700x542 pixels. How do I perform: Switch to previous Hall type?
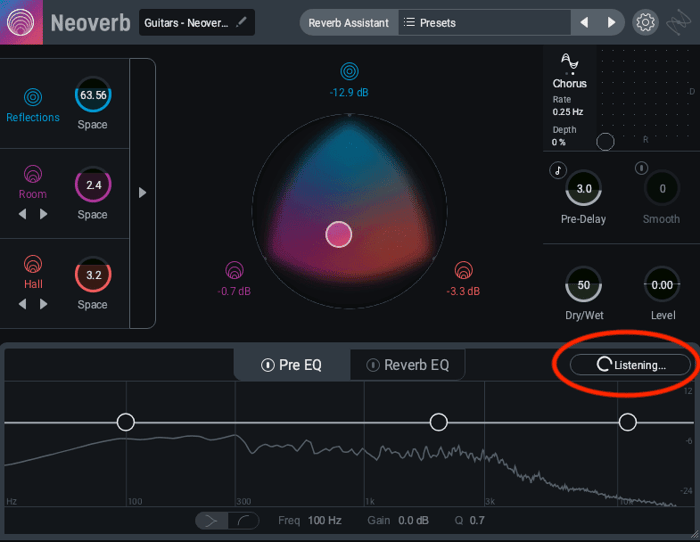tap(23, 304)
